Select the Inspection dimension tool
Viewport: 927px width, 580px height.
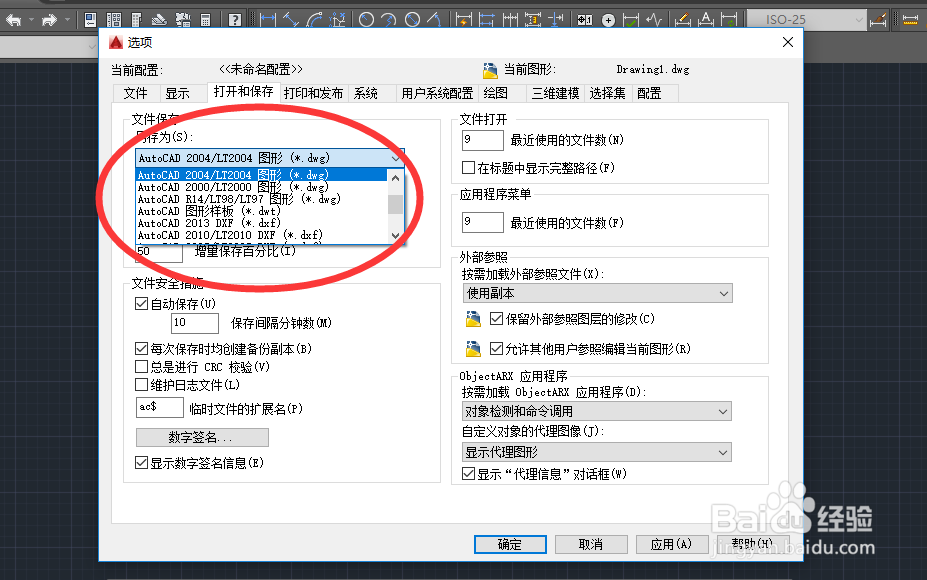click(631, 20)
